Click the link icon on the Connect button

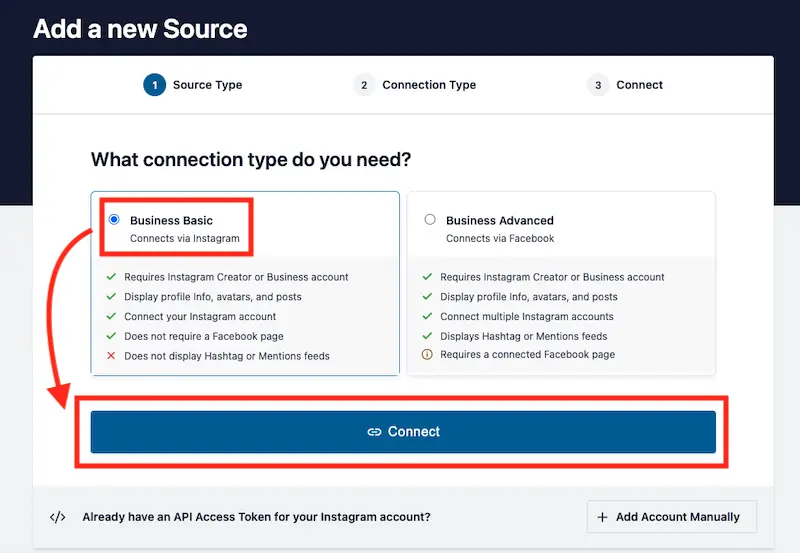pyautogui.click(x=374, y=432)
